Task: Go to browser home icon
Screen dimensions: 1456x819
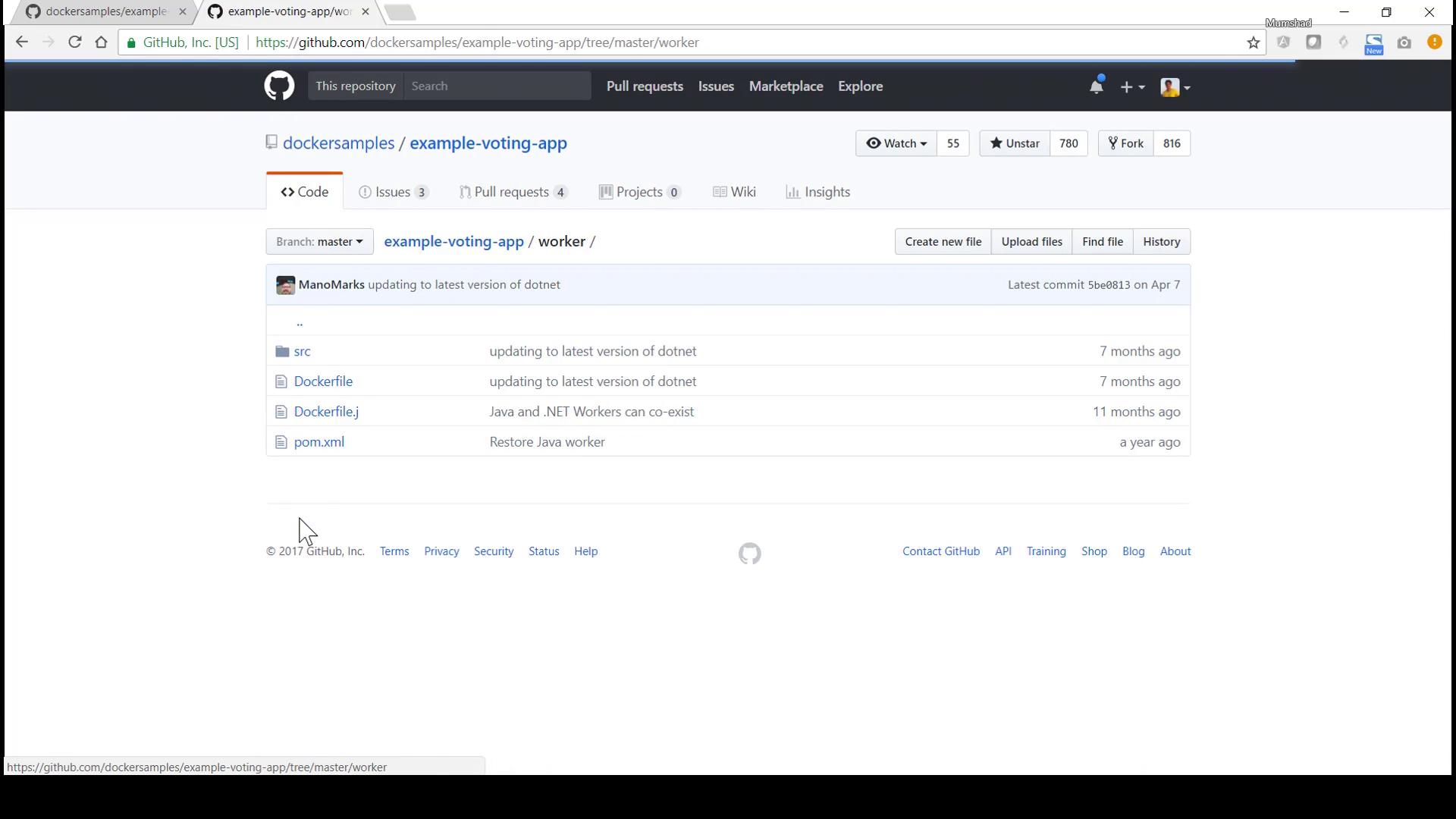Action: point(102,42)
